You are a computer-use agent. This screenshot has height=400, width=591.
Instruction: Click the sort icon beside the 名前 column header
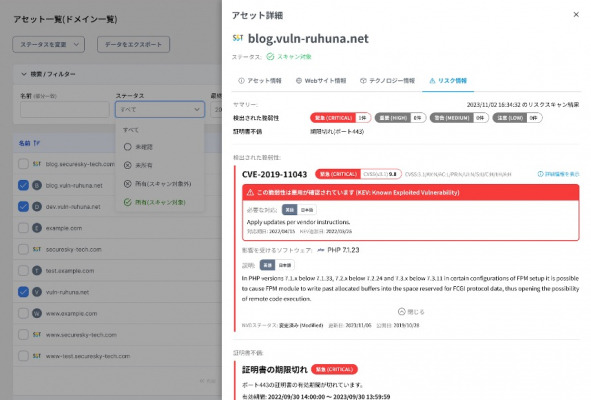[37, 143]
